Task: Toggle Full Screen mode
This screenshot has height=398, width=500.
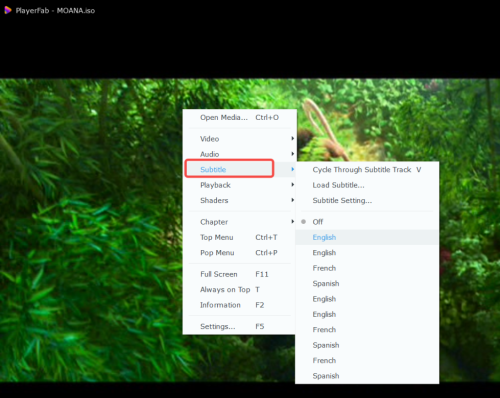Action: 239,274
